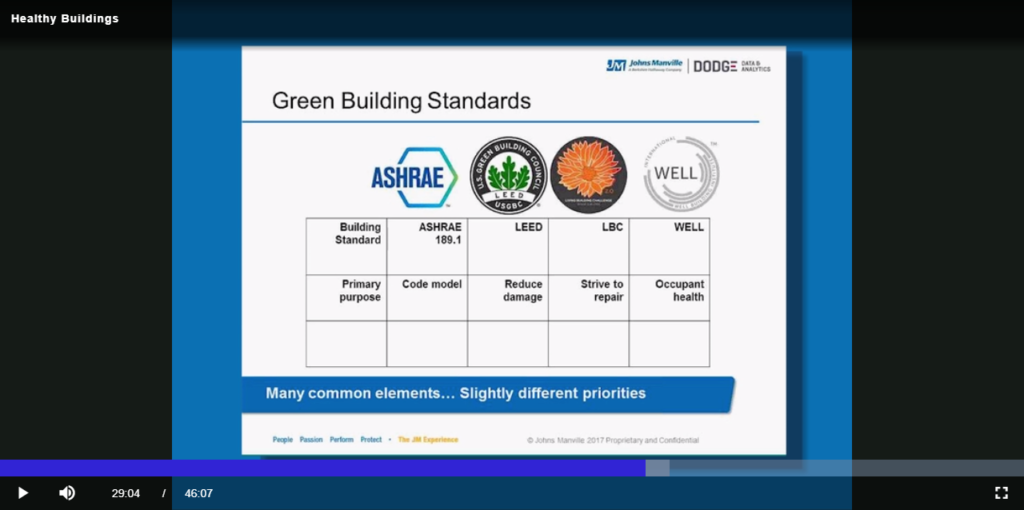
Task: Click the unplayed portion of the seek bar
Action: [846, 468]
